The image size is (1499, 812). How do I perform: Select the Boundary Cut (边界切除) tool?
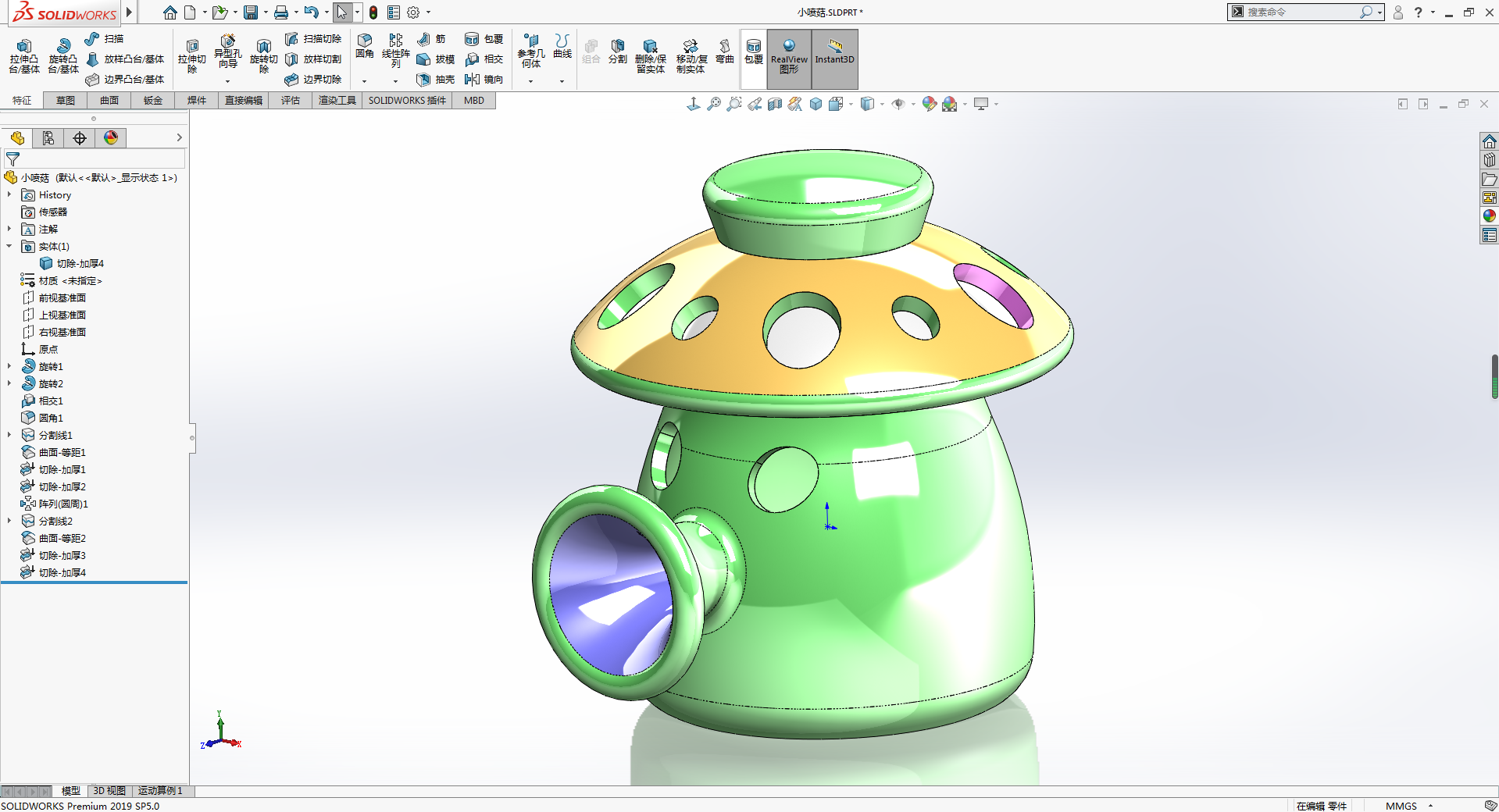pyautogui.click(x=313, y=80)
